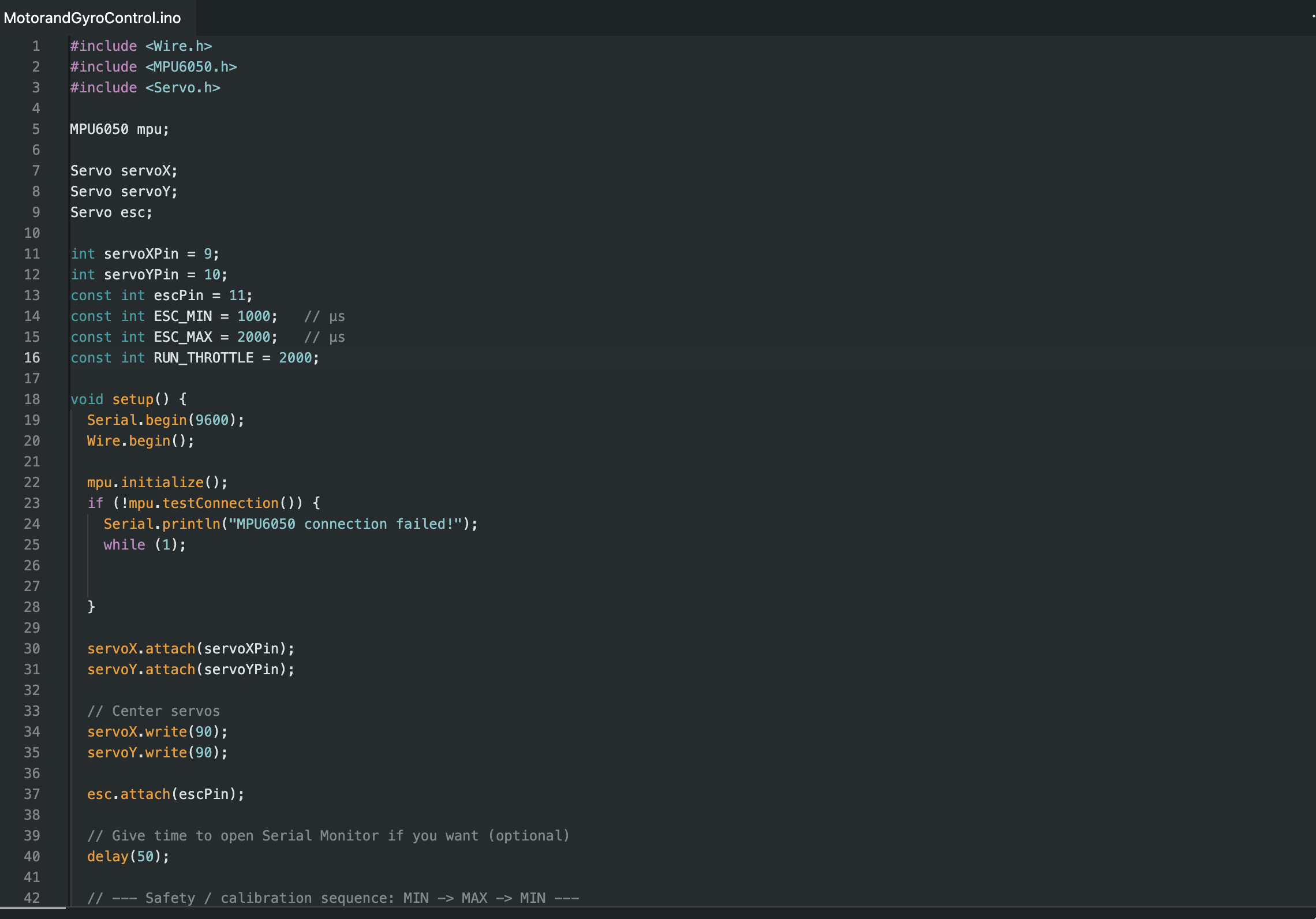Image resolution: width=1316 pixels, height=919 pixels.
Task: Click the 'Servo esc;' line
Action: point(111,212)
